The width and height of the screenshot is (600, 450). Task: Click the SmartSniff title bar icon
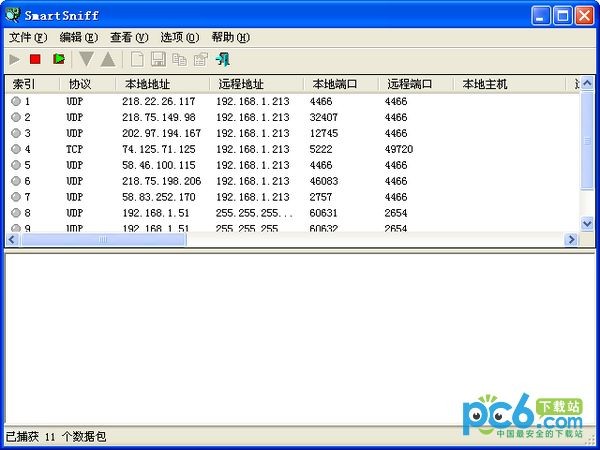(x=13, y=15)
